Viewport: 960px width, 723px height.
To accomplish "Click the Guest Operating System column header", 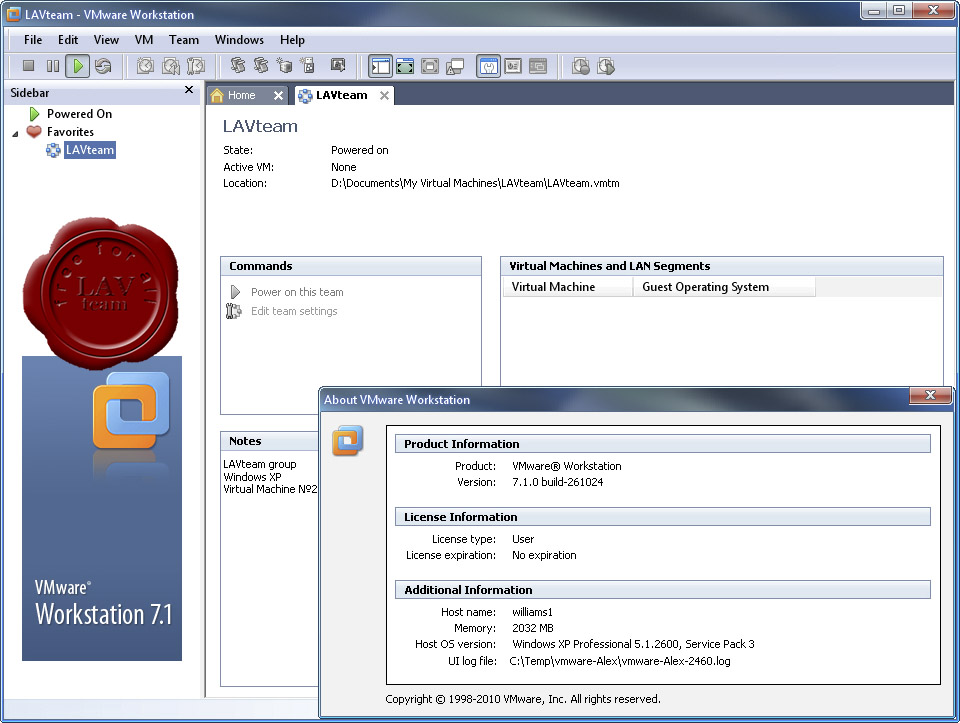I will tap(724, 287).
